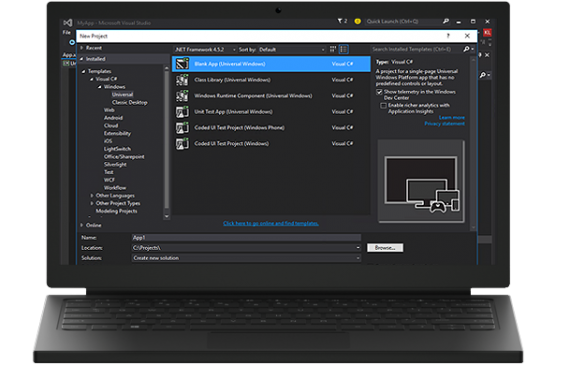The width and height of the screenshot is (570, 365).
Task: Select the Workflow category
Action: coord(115,188)
